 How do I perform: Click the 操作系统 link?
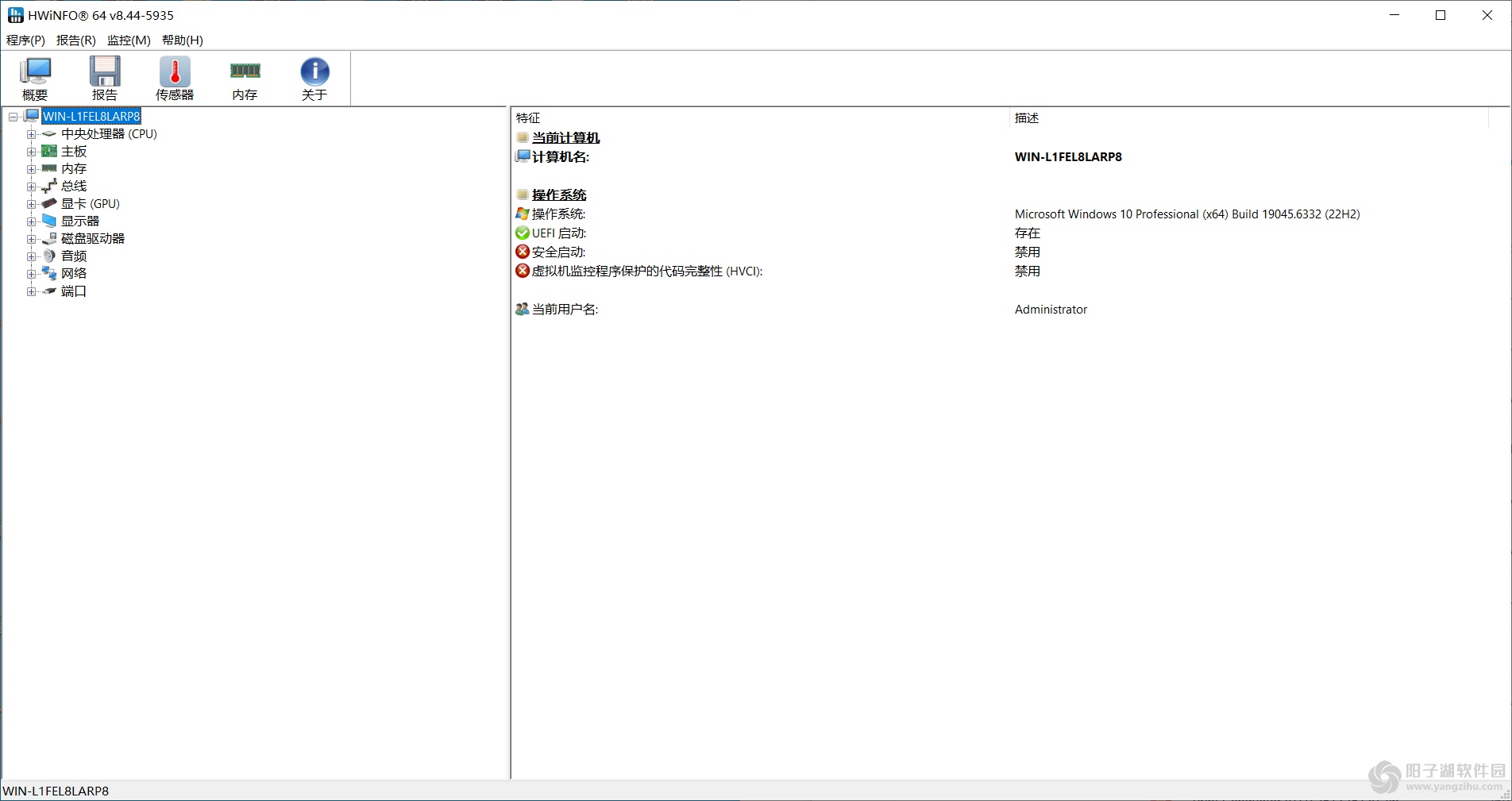[x=559, y=194]
